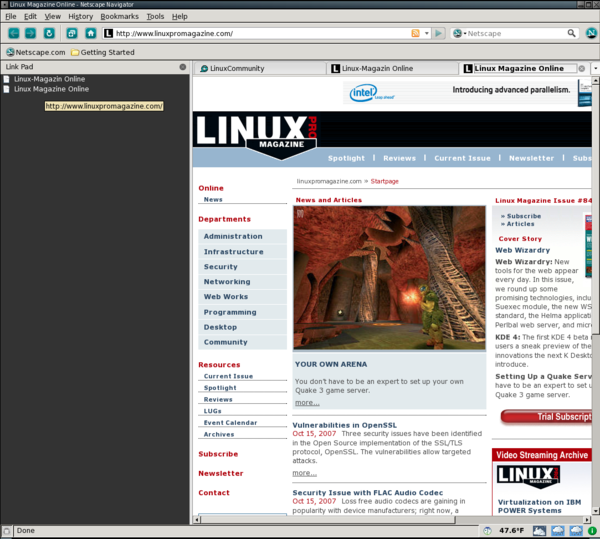This screenshot has width=600, height=539.
Task: Follow the Startpage breadcrumb link
Action: tap(385, 181)
